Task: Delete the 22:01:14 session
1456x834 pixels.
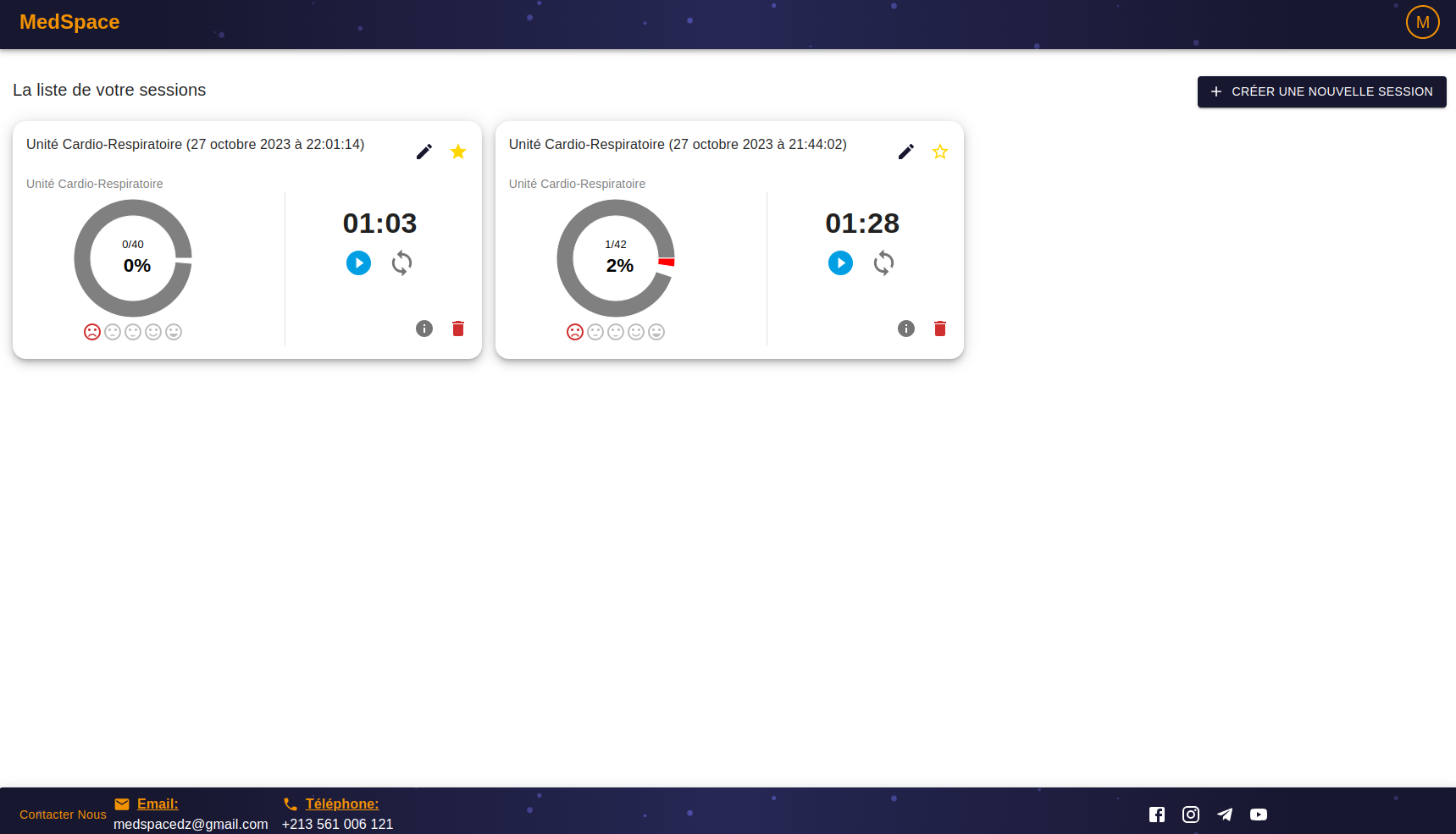Action: click(458, 329)
